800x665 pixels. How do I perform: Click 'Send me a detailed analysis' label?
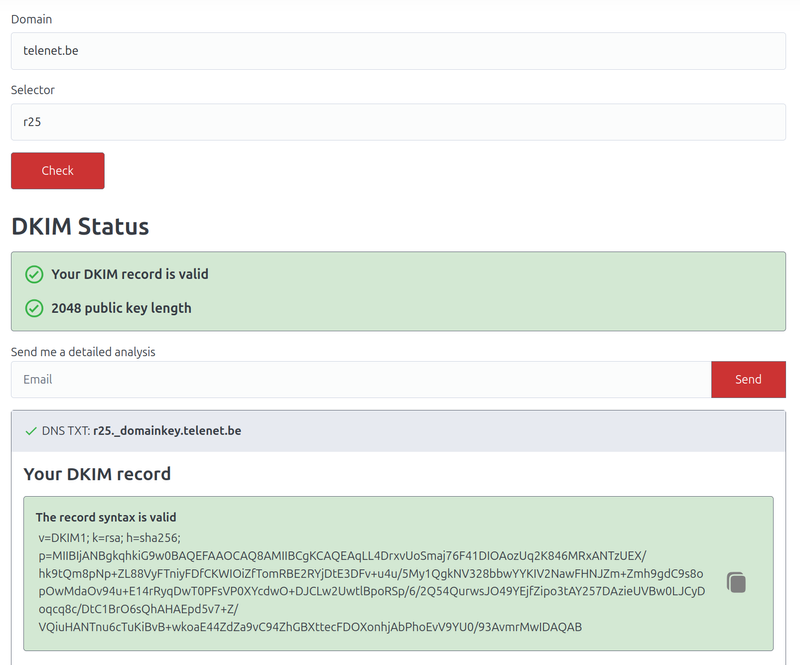(x=83, y=352)
